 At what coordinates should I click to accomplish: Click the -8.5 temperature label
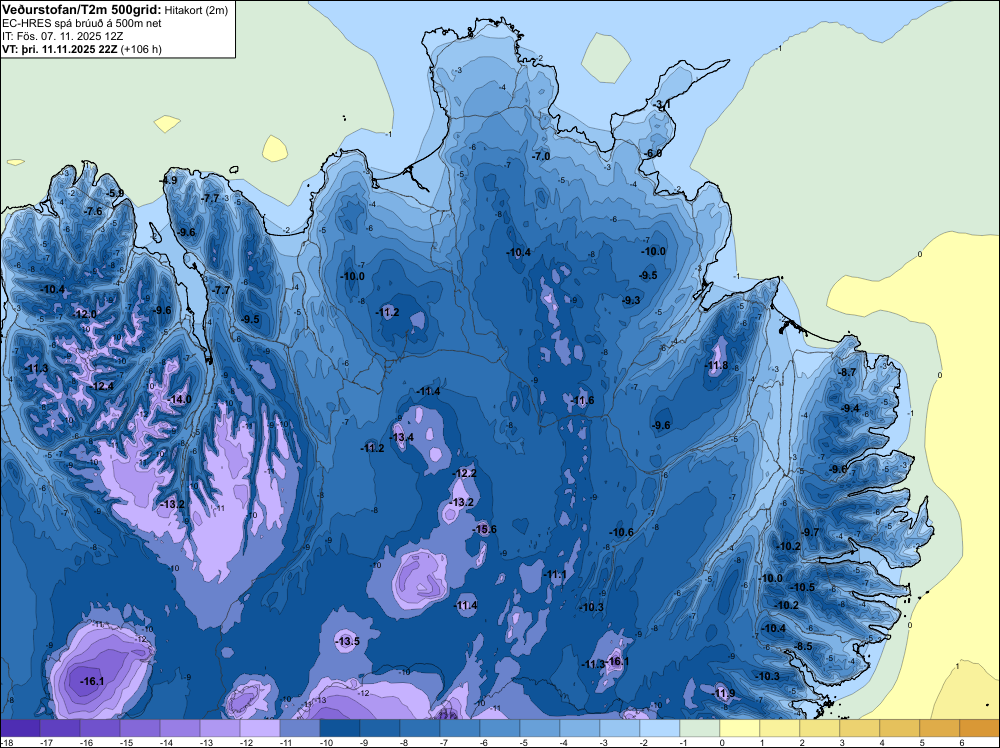[x=804, y=646]
